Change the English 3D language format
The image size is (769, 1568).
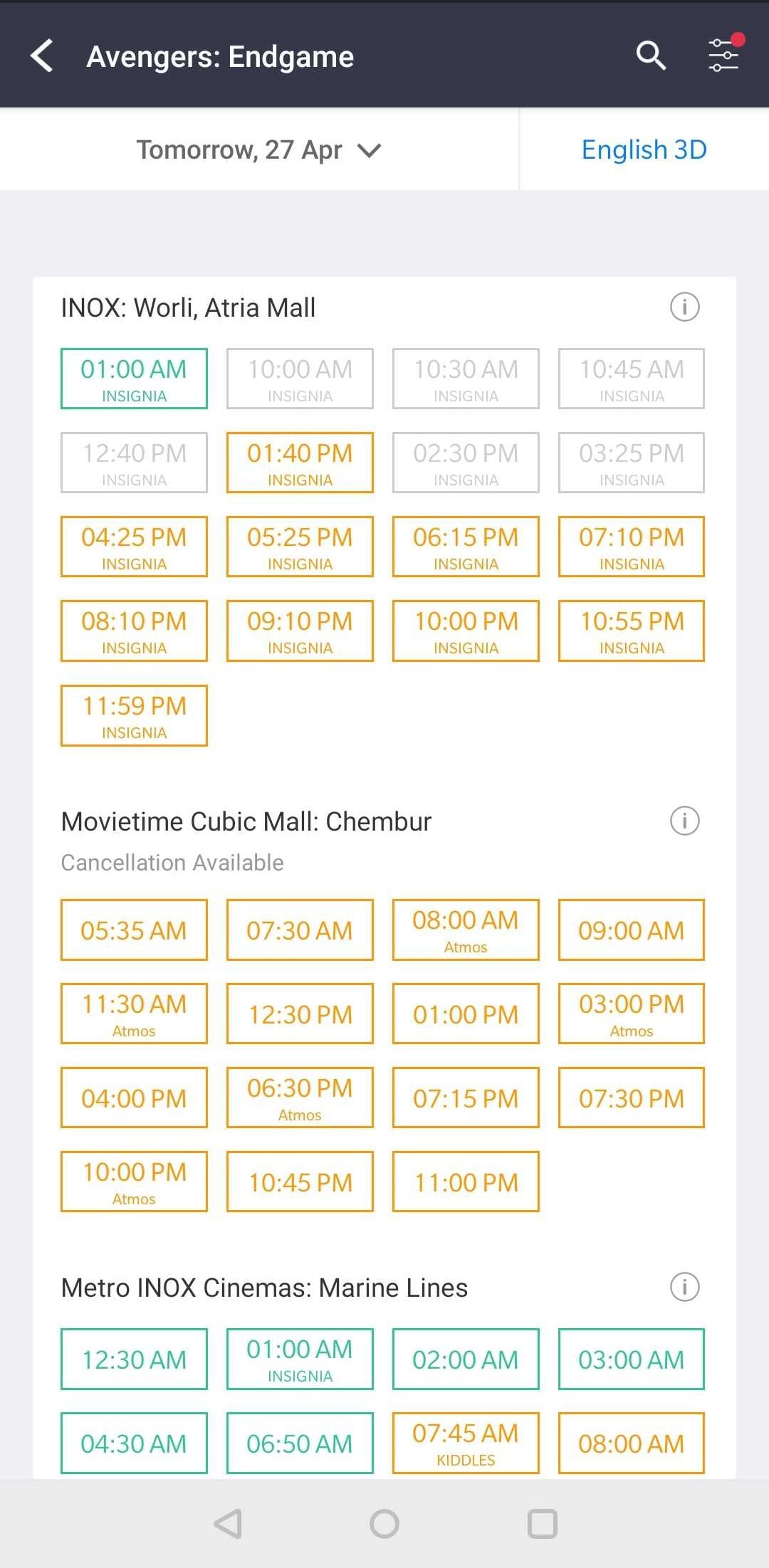pyautogui.click(x=644, y=150)
